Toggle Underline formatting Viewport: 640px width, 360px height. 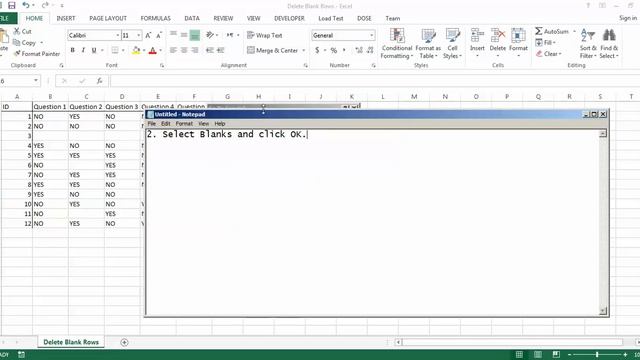pos(94,50)
